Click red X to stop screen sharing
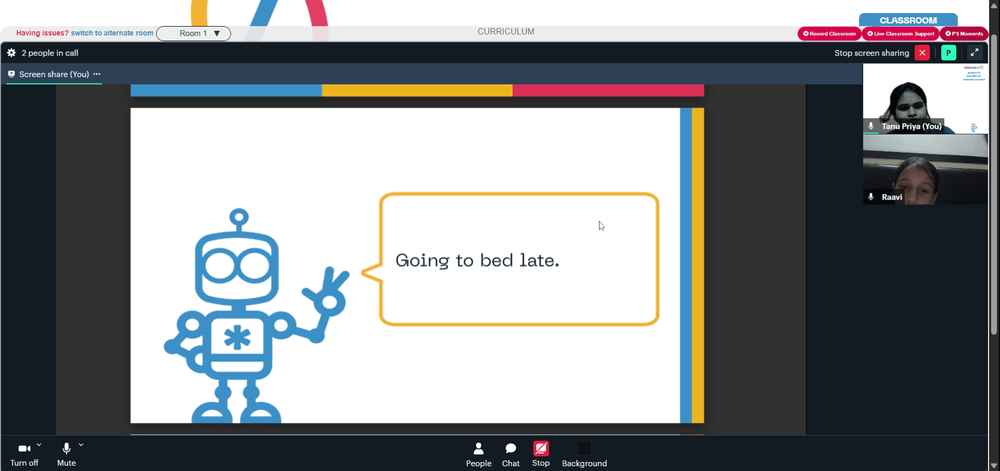This screenshot has height=471, width=1000. tap(922, 53)
